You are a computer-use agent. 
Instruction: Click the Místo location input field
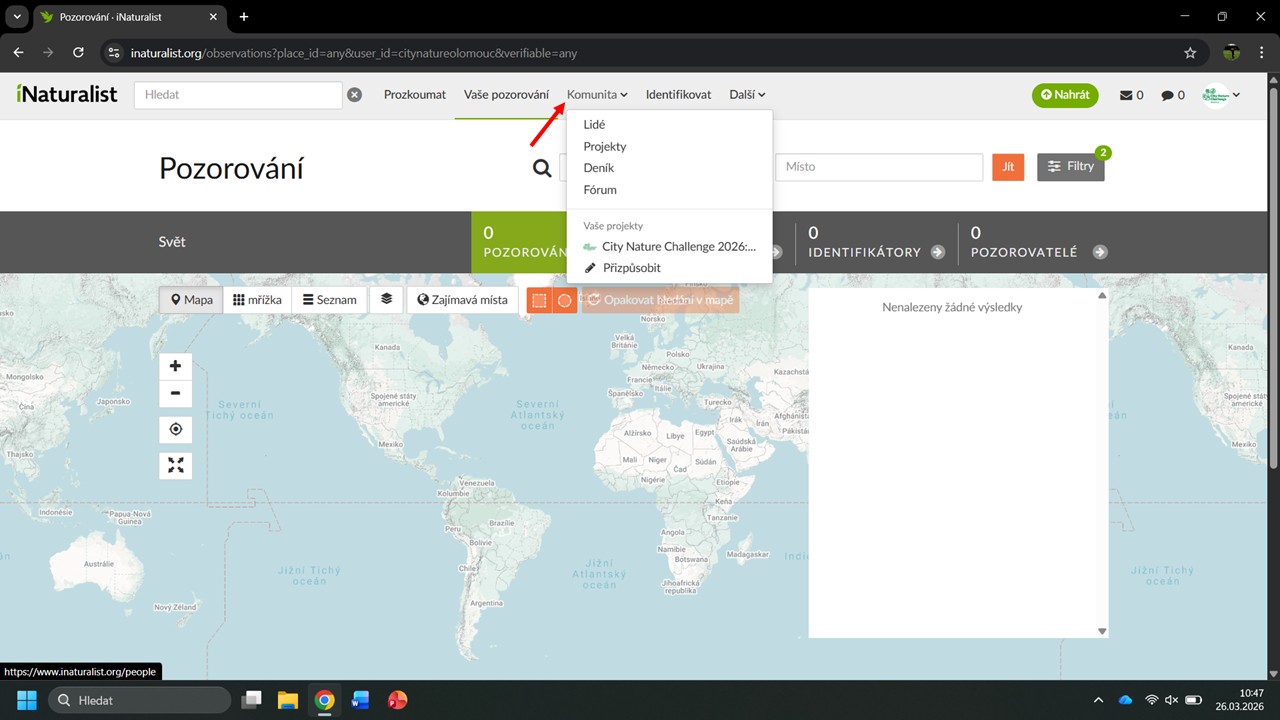tap(879, 167)
